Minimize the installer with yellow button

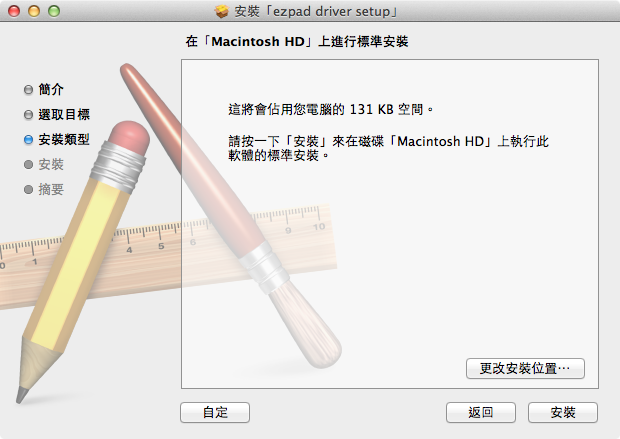(x=34, y=11)
